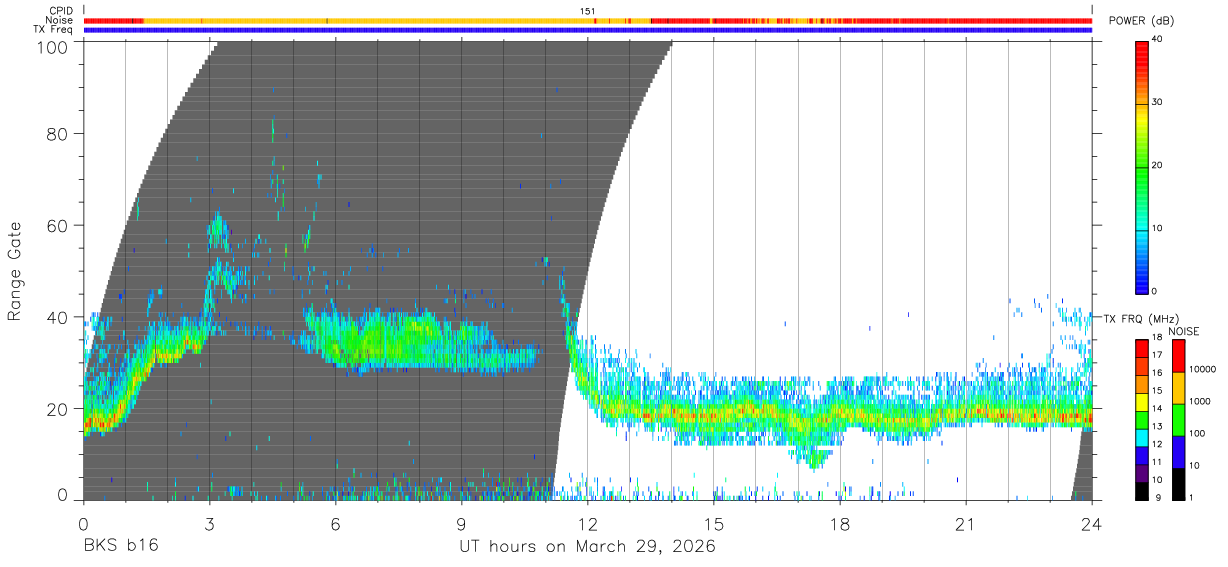This screenshot has width=1228, height=567.
Task: Click the 40 tick on the Range Gate axis
Action: click(57, 317)
